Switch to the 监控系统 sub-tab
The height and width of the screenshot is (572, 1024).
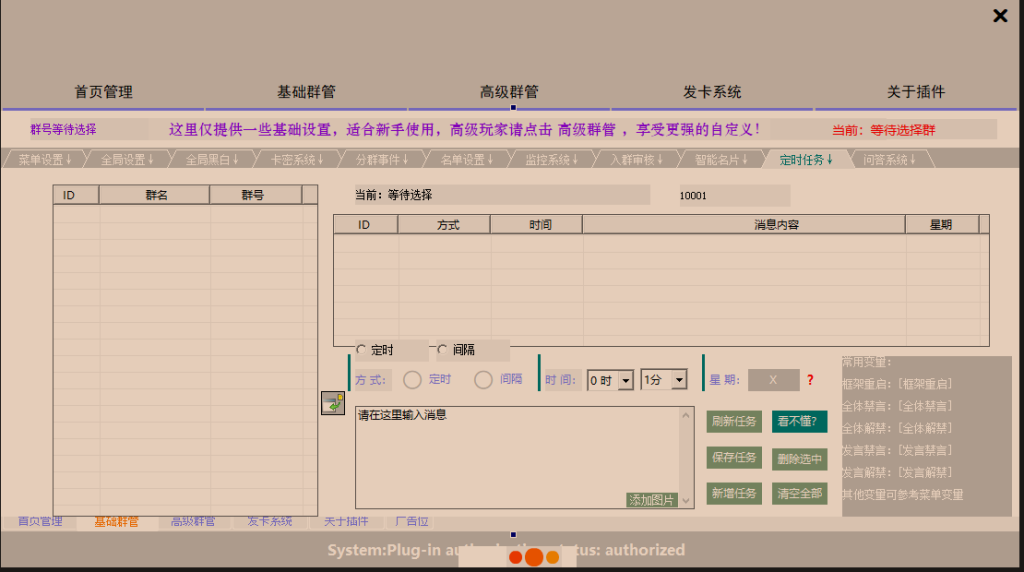(x=552, y=159)
